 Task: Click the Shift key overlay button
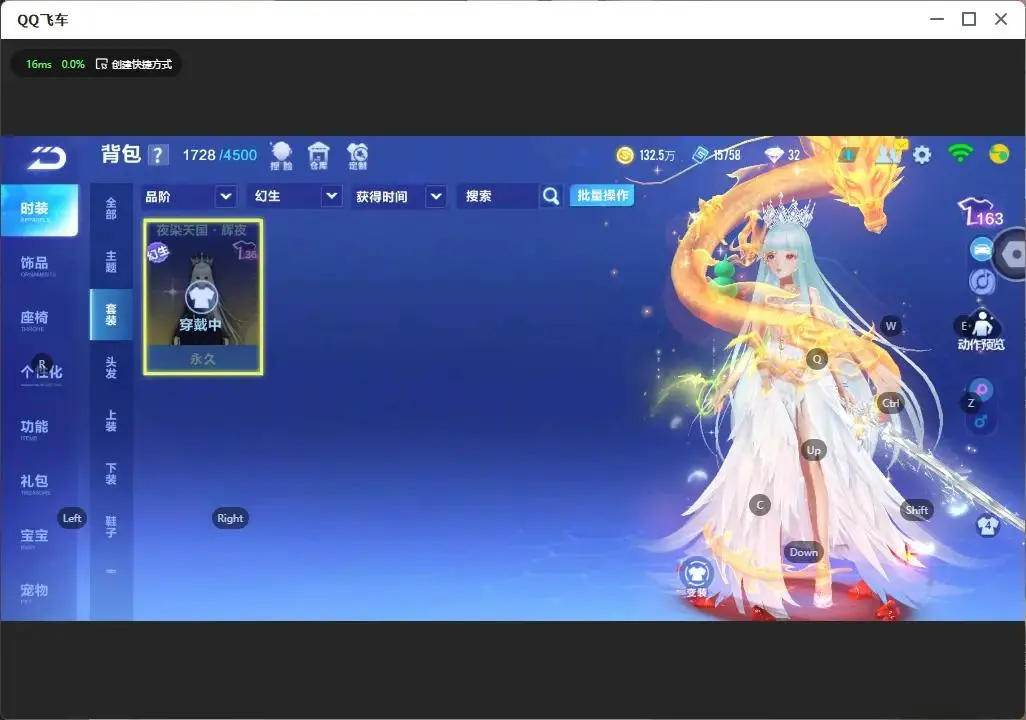click(916, 511)
